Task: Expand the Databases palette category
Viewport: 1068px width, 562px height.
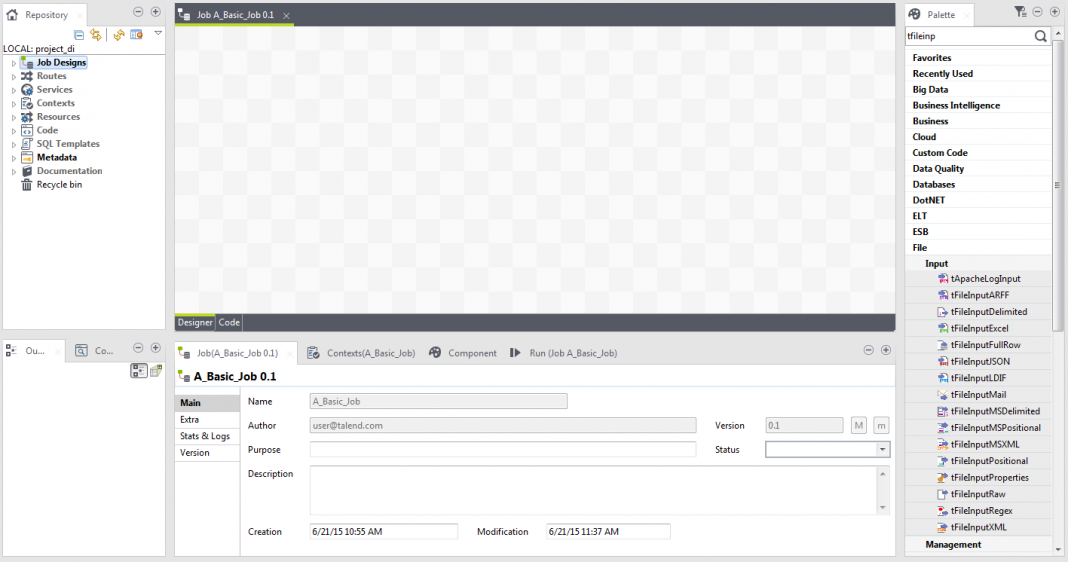Action: click(x=933, y=185)
